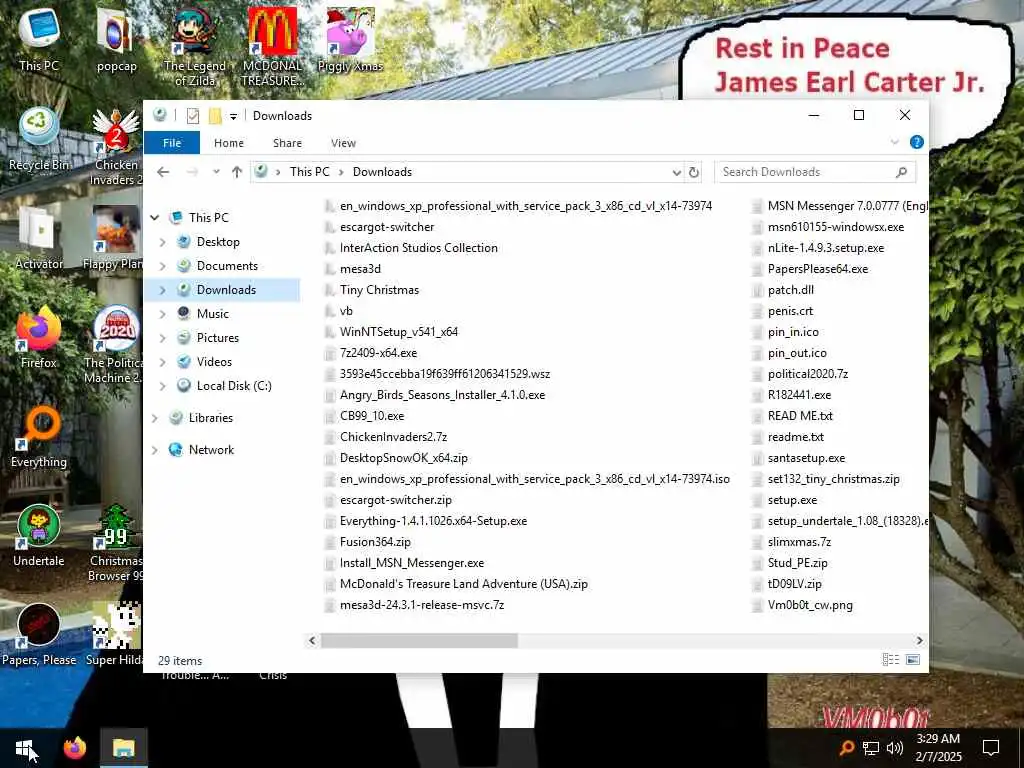Image resolution: width=1024 pixels, height=768 pixels.
Task: Open the volume tray icon
Action: (895, 748)
